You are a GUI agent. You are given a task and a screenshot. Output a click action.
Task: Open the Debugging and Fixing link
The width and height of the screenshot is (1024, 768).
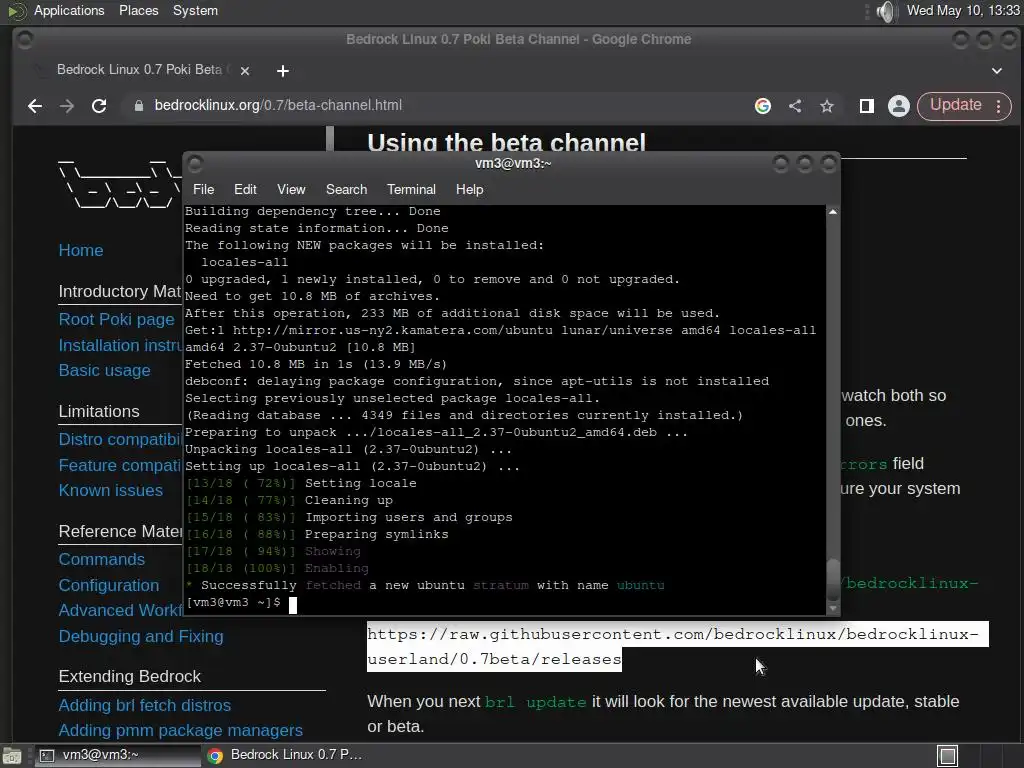(x=141, y=636)
